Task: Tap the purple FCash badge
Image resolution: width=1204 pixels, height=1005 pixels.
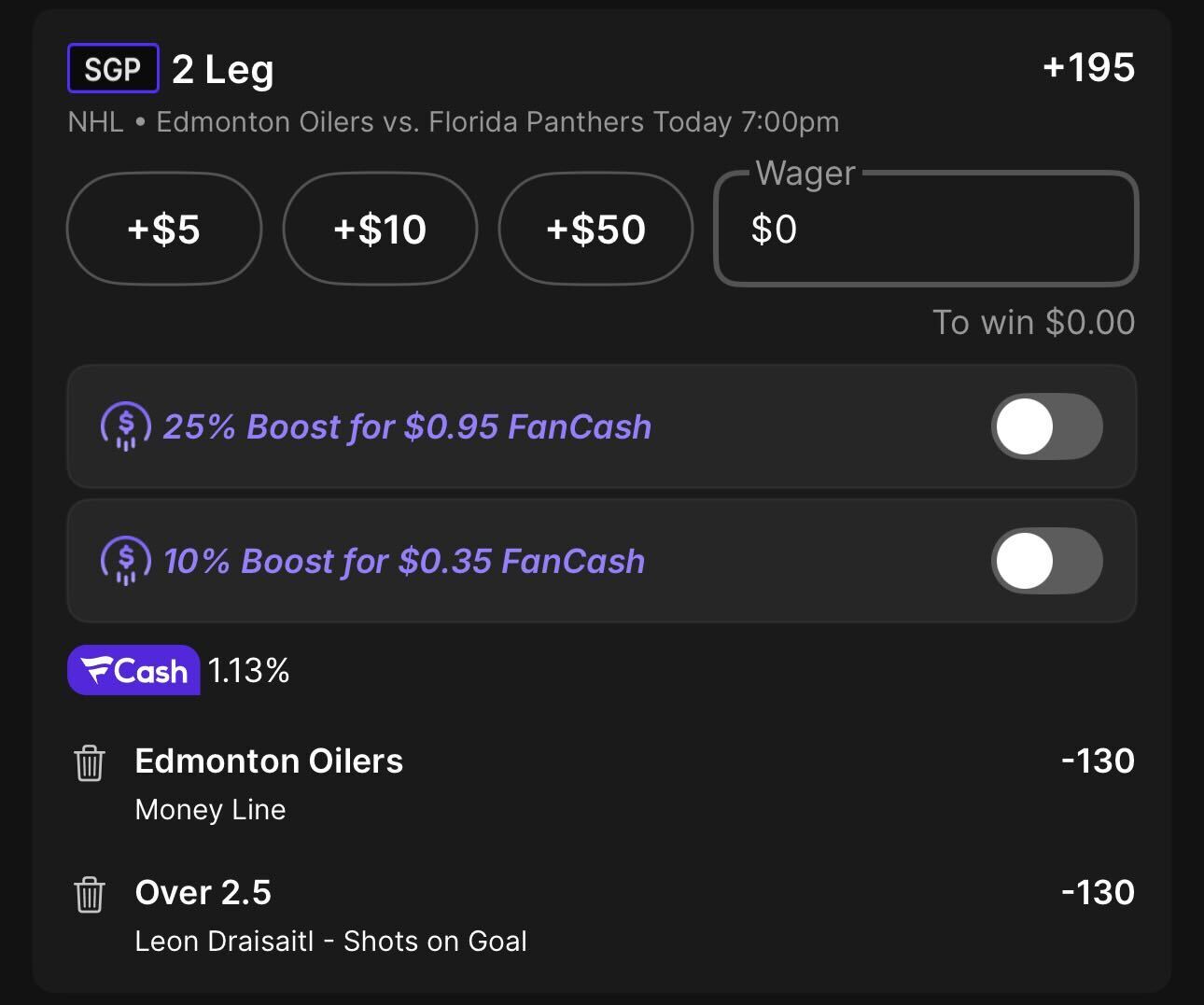Action: 133,670
